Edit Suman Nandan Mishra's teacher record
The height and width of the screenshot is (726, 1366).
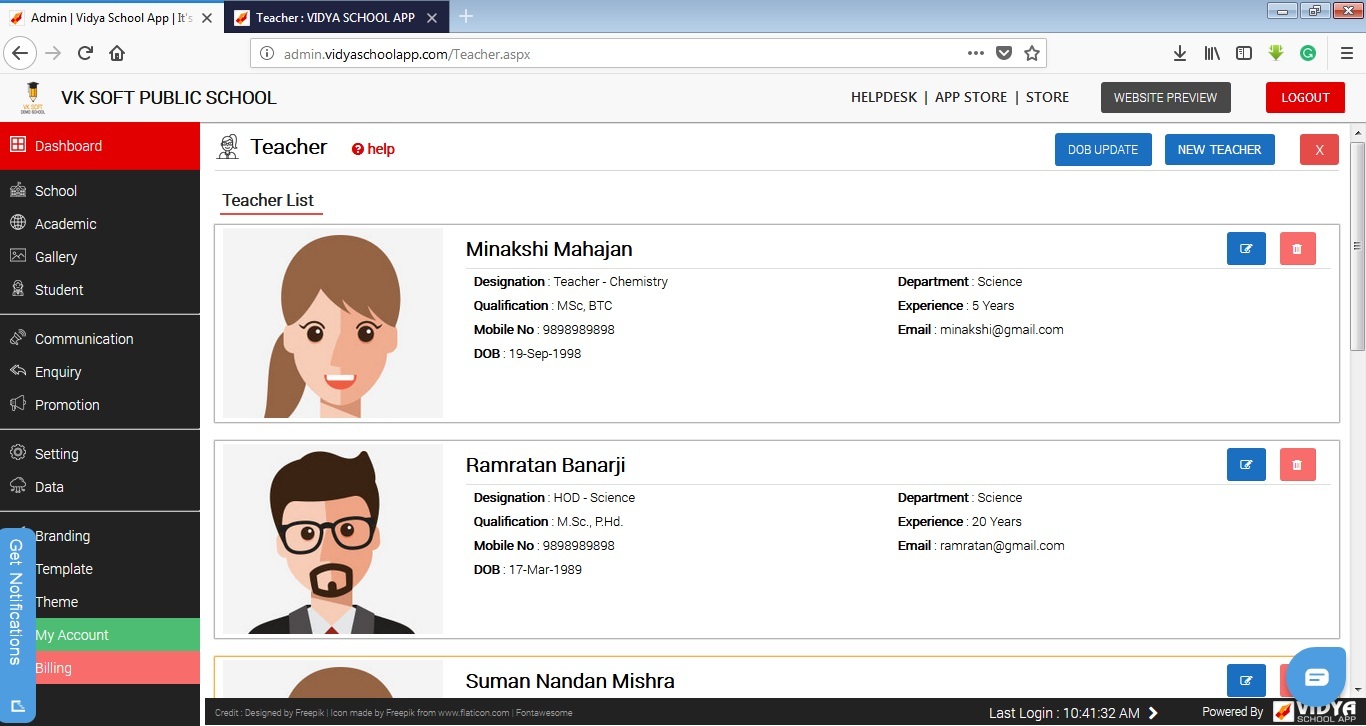pos(1246,680)
